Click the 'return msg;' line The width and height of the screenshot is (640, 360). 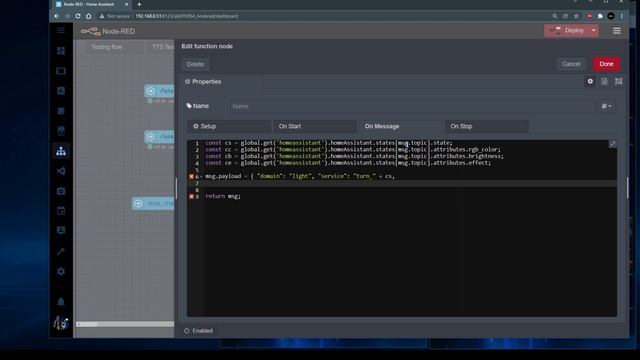coord(223,196)
